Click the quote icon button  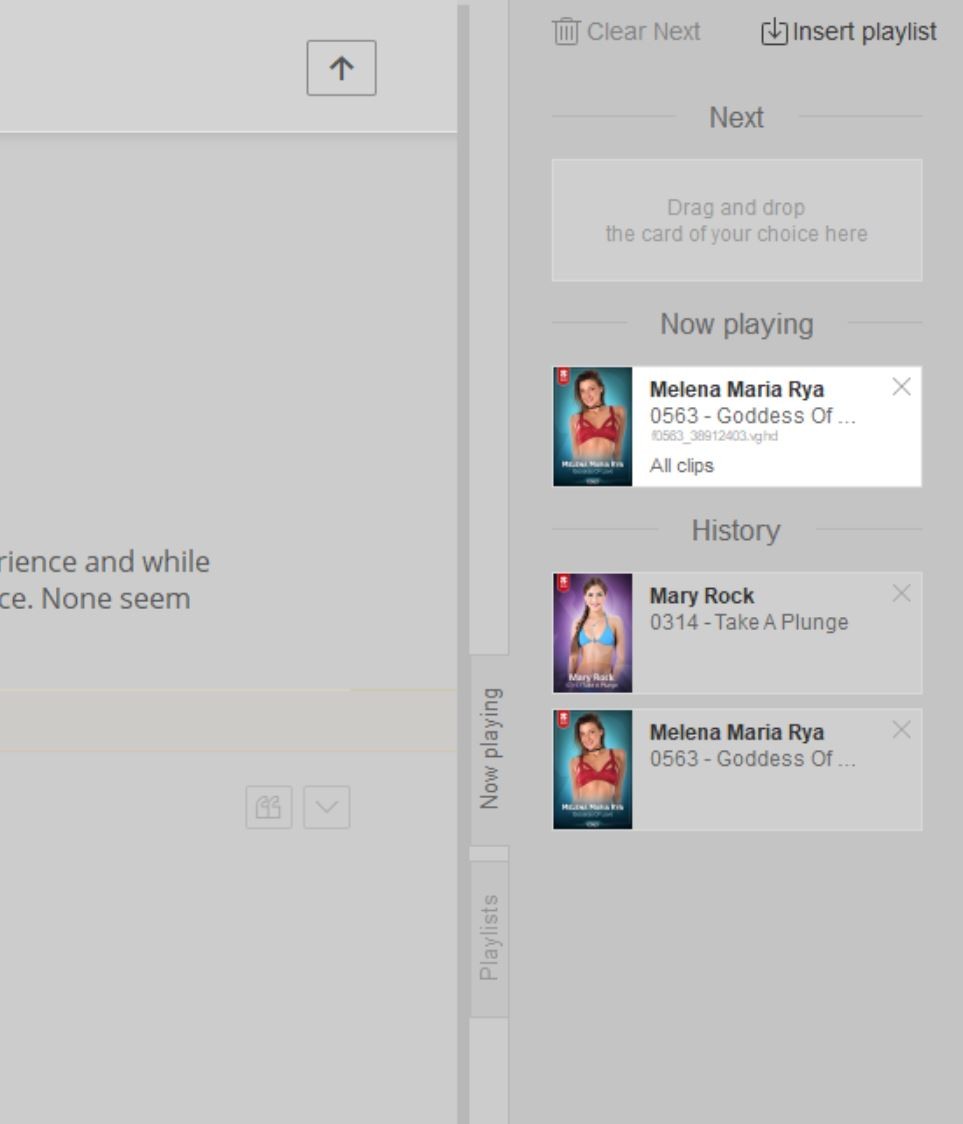click(269, 807)
